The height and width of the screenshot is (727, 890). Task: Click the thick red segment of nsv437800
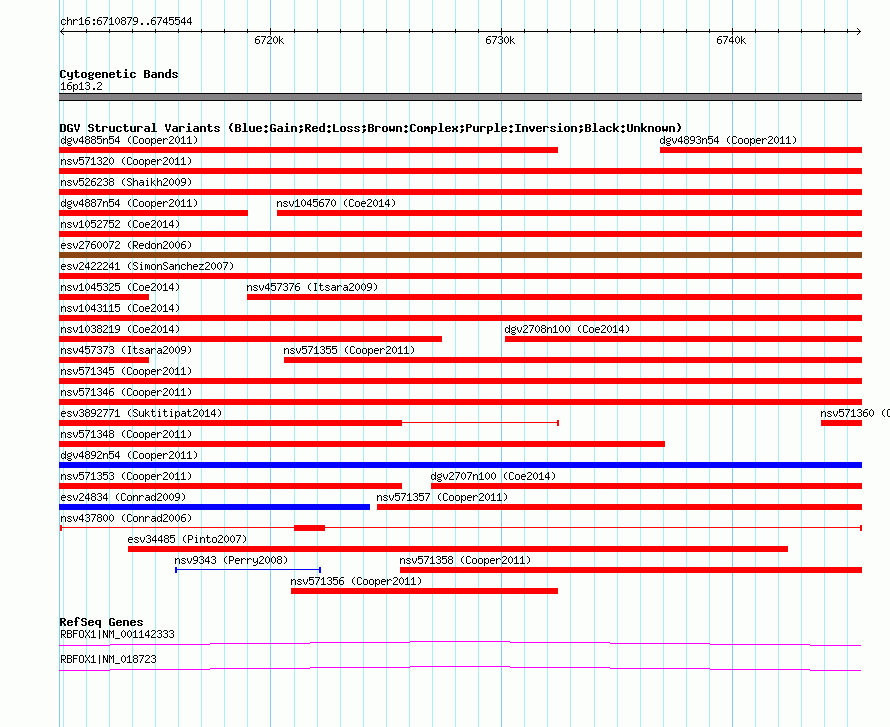coord(309,528)
